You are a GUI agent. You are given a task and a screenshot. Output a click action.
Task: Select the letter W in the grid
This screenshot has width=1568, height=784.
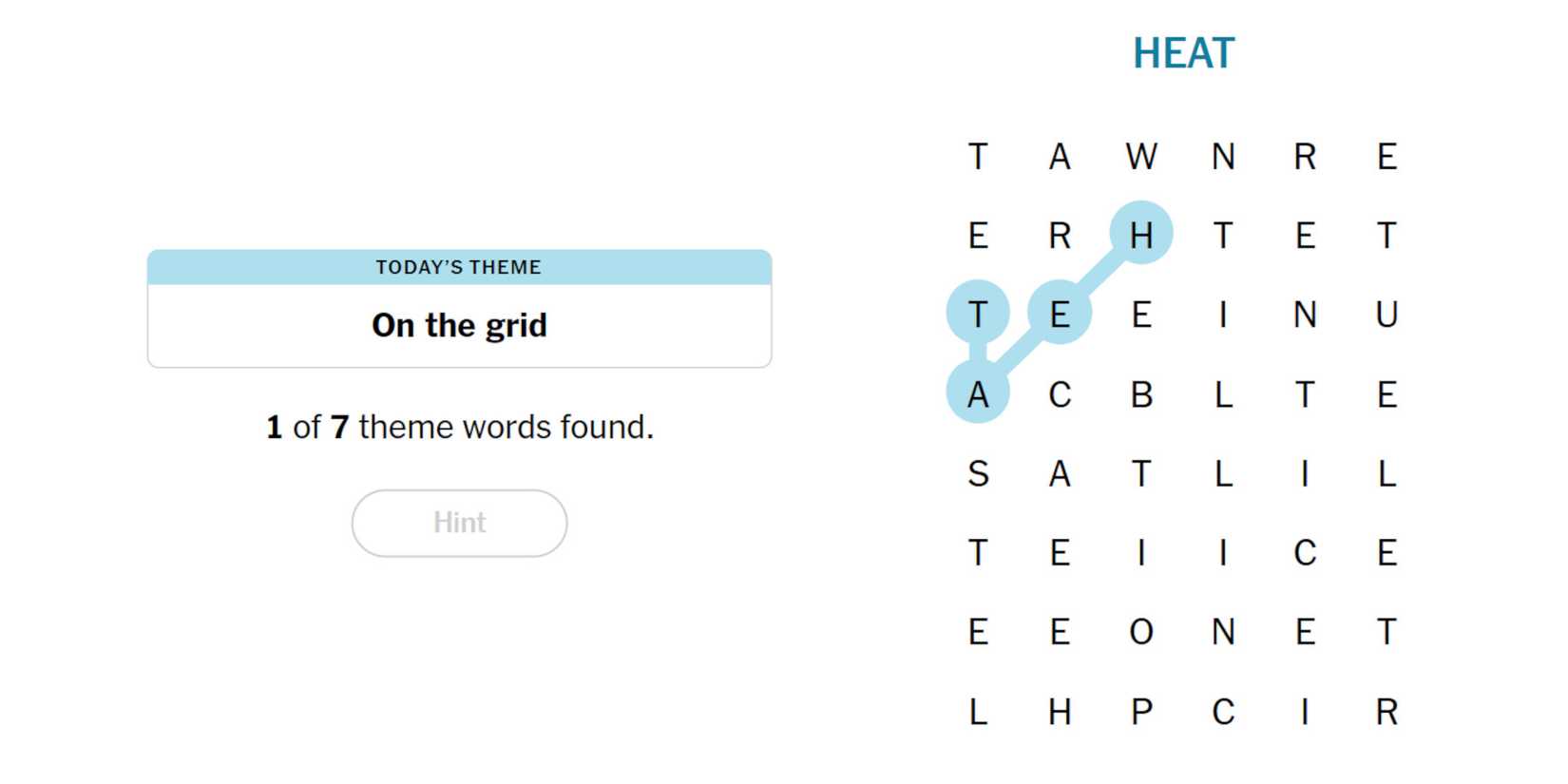click(1141, 156)
